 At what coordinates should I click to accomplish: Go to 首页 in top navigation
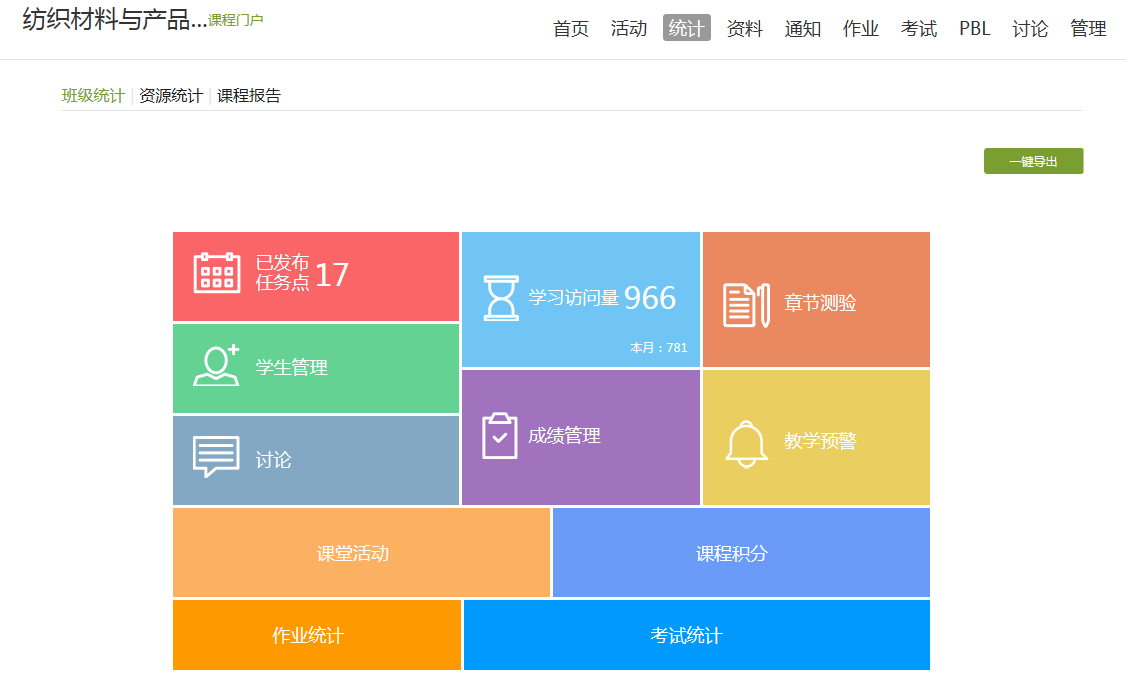pos(571,29)
